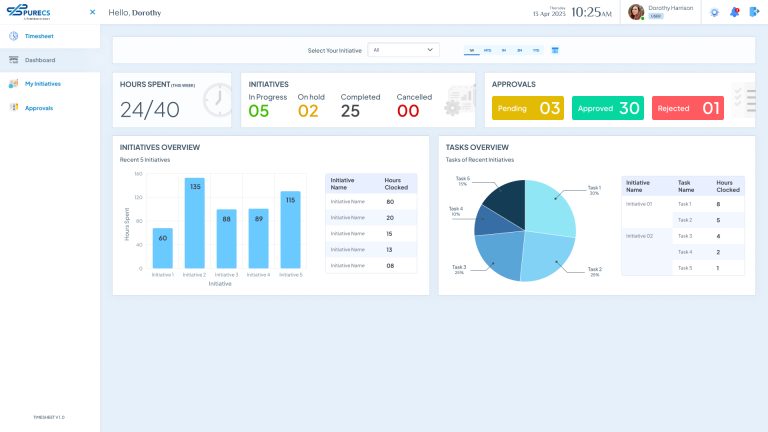Screen dimensions: 768x432
Task: Click the yellow Pending approvals card
Action: (527, 108)
